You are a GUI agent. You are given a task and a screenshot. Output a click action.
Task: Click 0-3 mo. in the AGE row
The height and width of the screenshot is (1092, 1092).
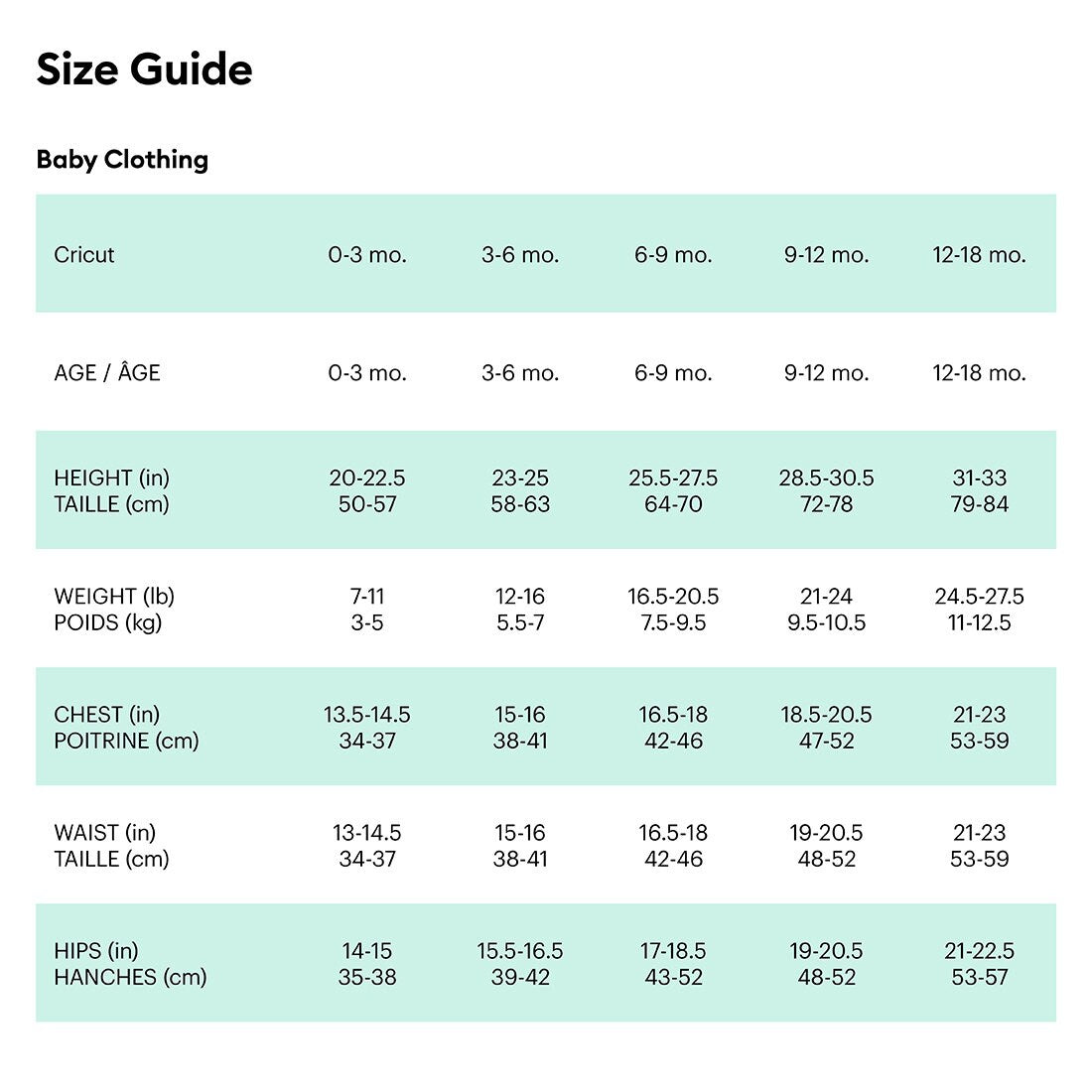coord(367,373)
